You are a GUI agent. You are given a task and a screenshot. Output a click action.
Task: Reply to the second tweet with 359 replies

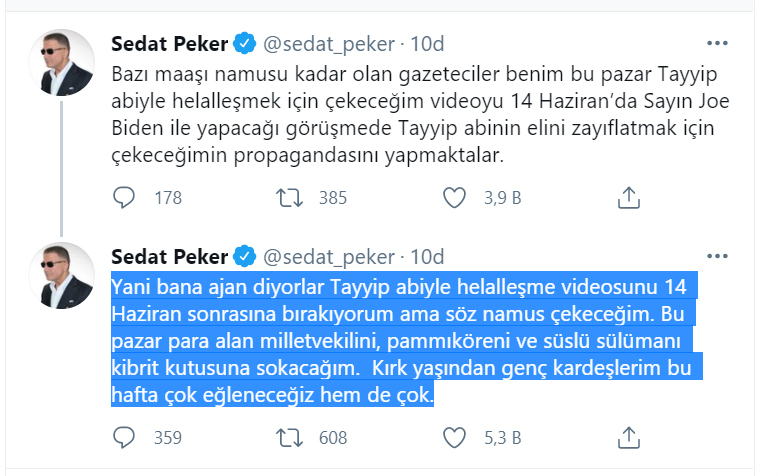pyautogui.click(x=125, y=437)
